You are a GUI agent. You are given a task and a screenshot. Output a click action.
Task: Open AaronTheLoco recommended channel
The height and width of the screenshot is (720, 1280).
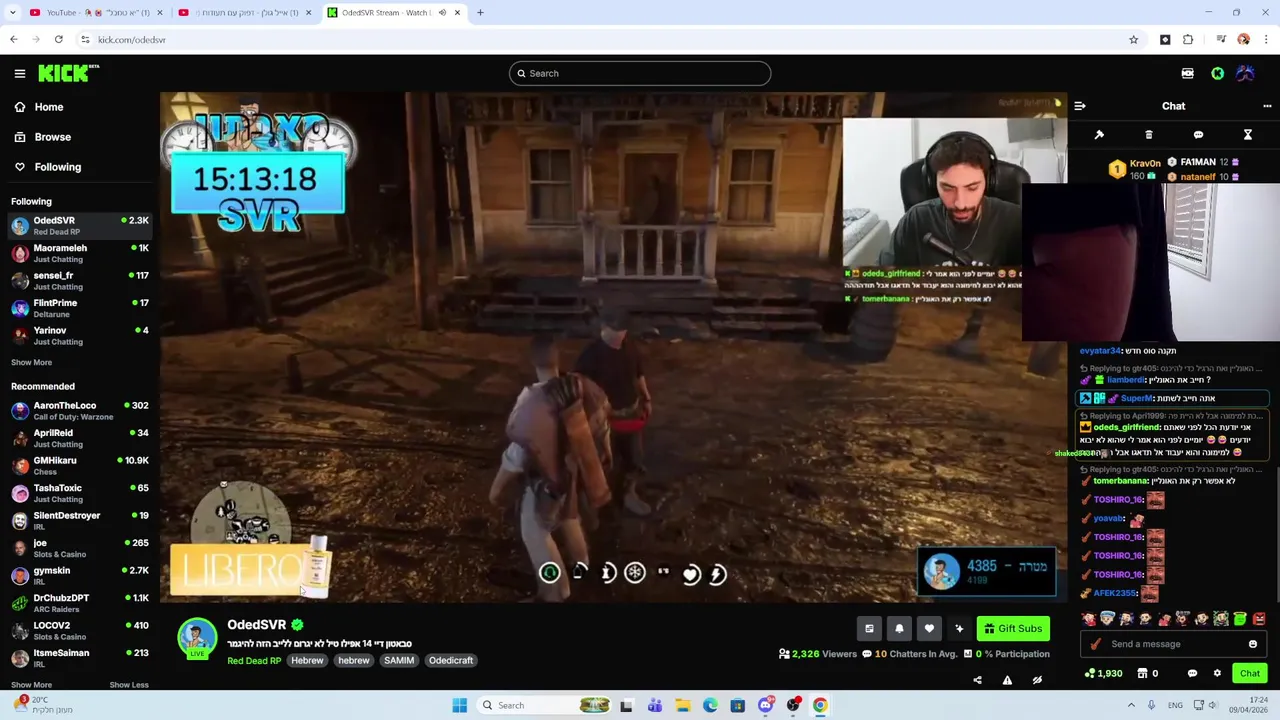80,411
